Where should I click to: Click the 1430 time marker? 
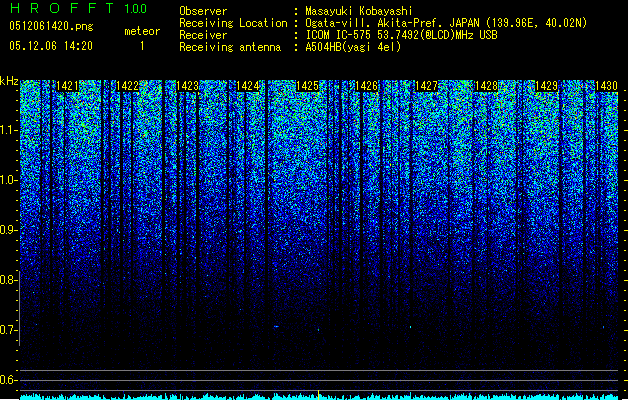click(606, 86)
